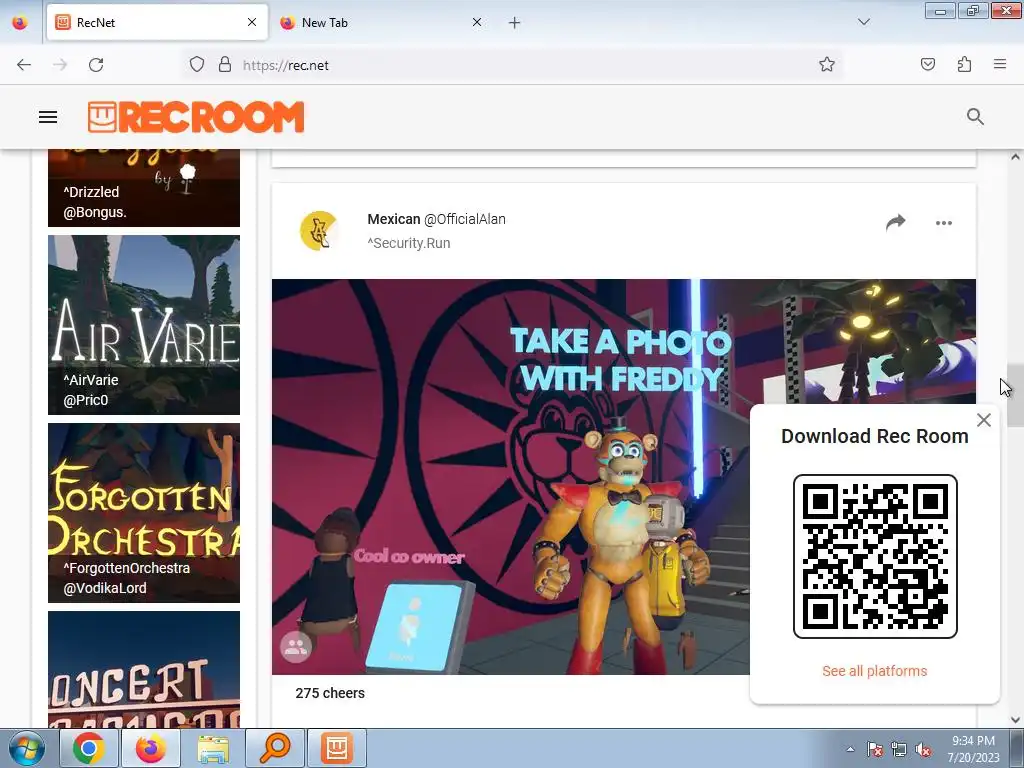
Task: Click the page scrollbar up arrow
Action: (1015, 157)
